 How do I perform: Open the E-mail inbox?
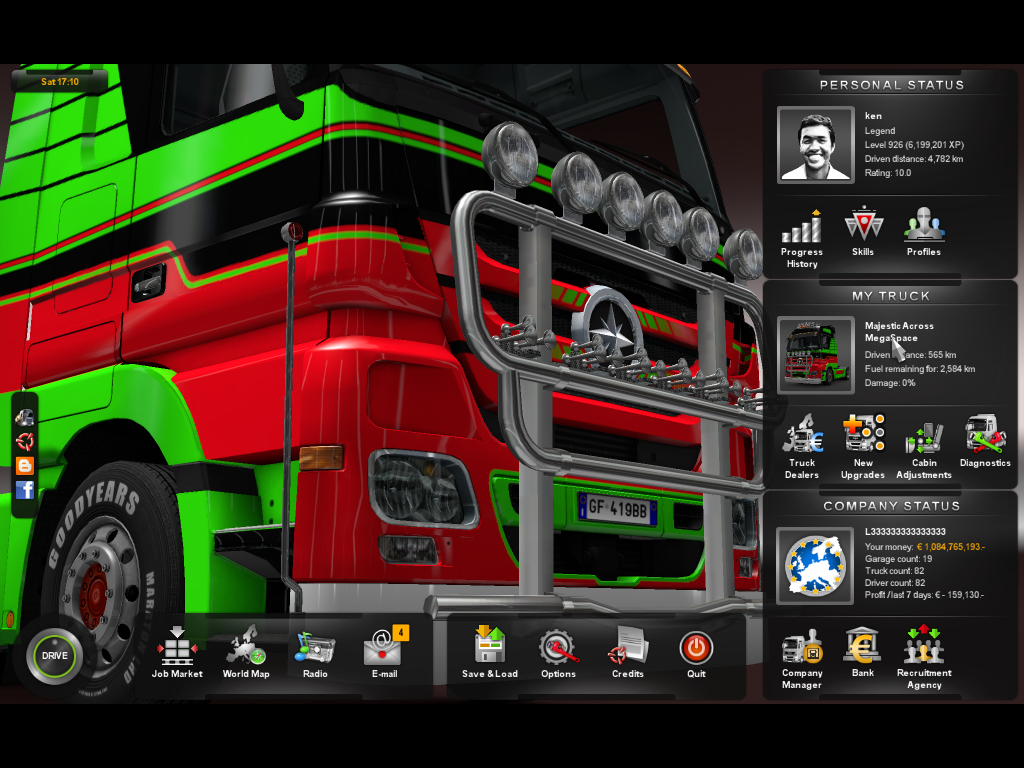click(x=384, y=652)
